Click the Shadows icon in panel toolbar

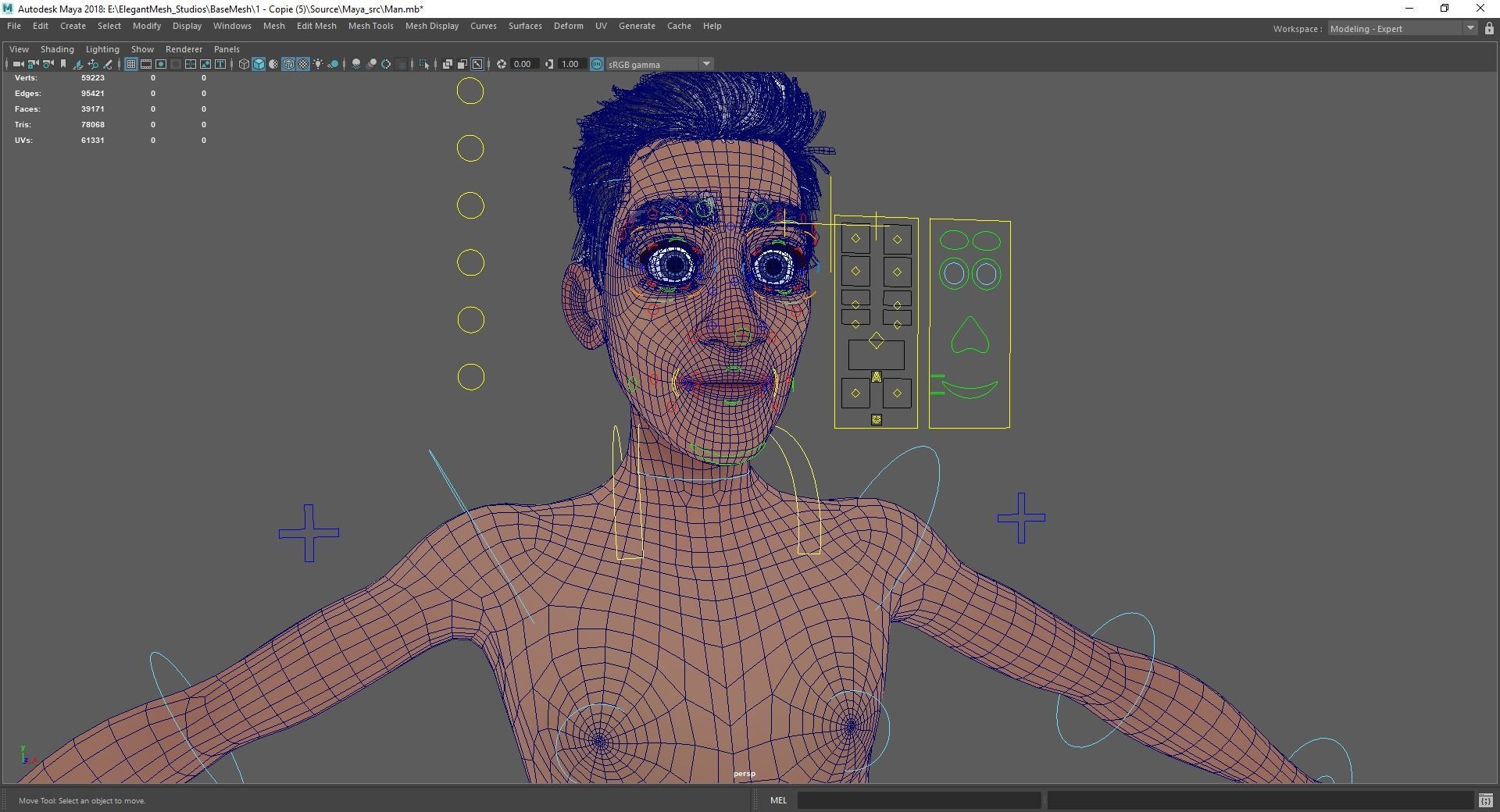point(333,64)
